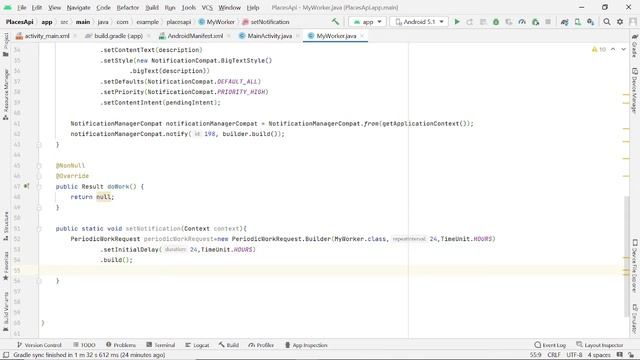Click the Attach Debugger to Android Process icon
640x360 pixels.
pos(535,22)
